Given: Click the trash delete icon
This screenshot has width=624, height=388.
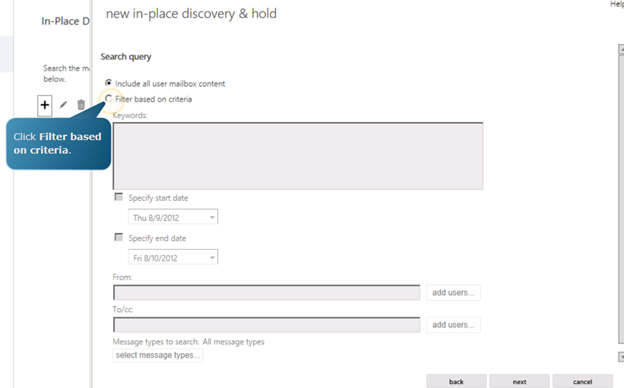Looking at the screenshot, I should pos(81,105).
